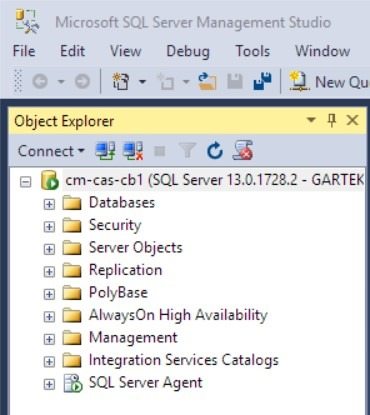Refresh the Object Explorer tree
370x415 pixels.
(215, 151)
